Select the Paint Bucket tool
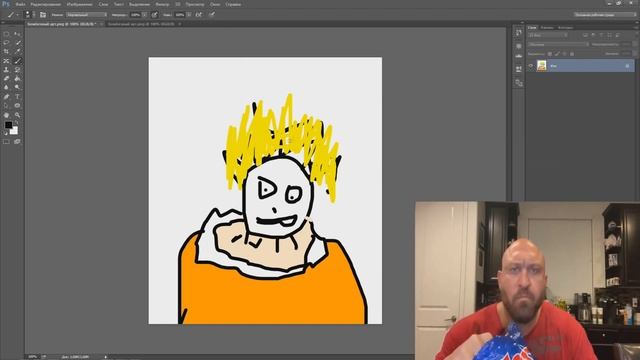640x360 pixels. 17,78
